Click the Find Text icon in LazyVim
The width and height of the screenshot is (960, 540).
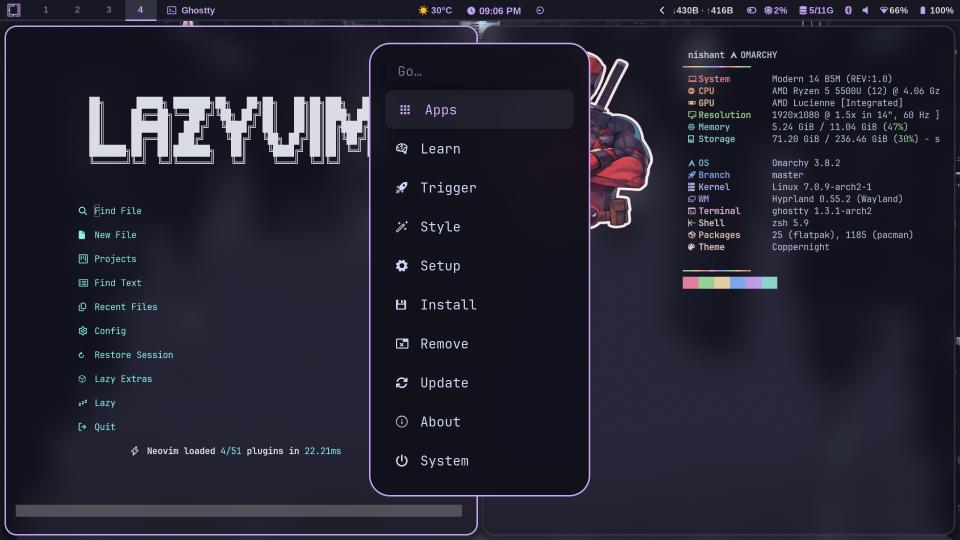click(x=83, y=283)
